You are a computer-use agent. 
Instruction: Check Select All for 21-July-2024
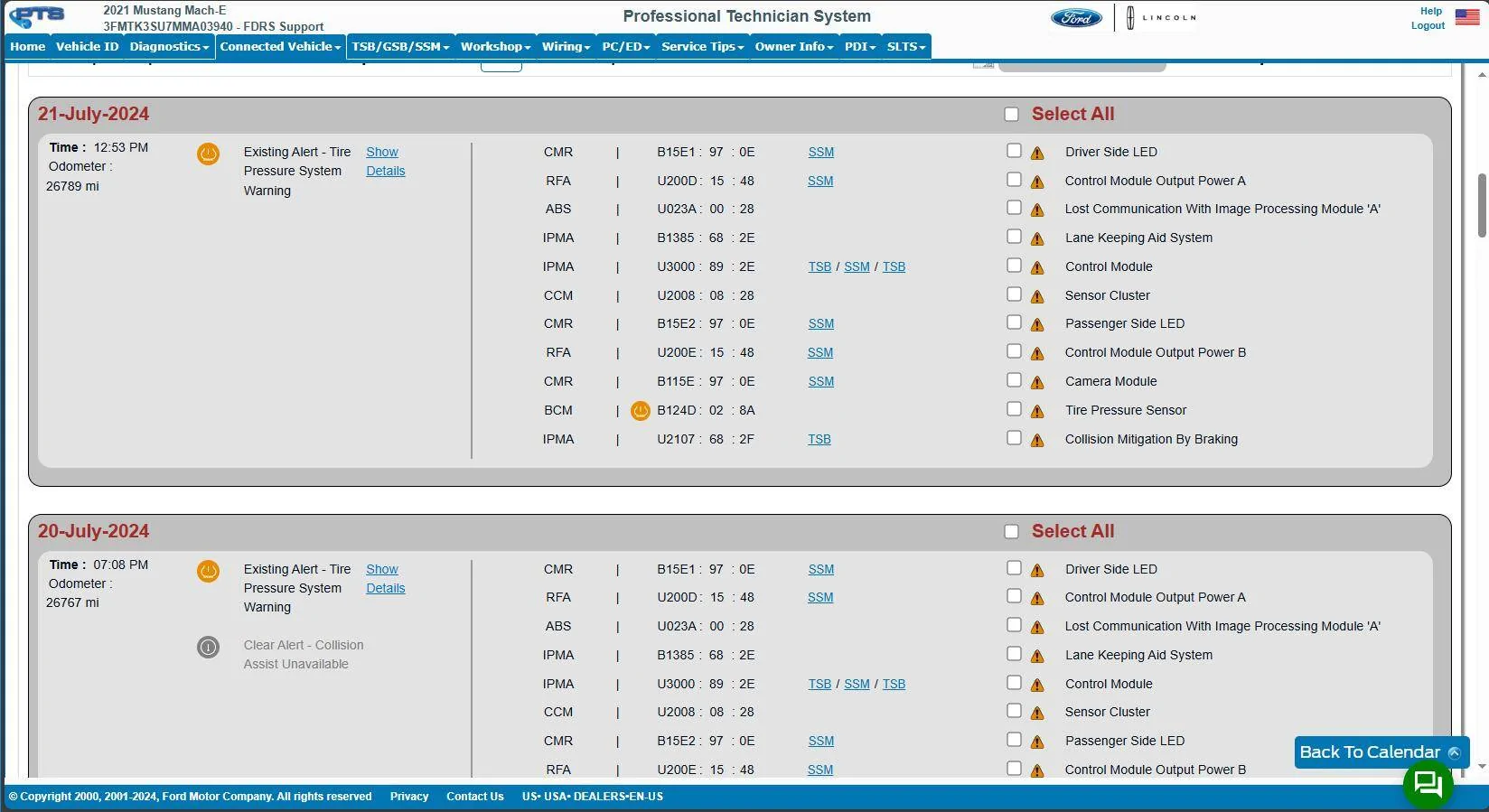pos(1011,115)
